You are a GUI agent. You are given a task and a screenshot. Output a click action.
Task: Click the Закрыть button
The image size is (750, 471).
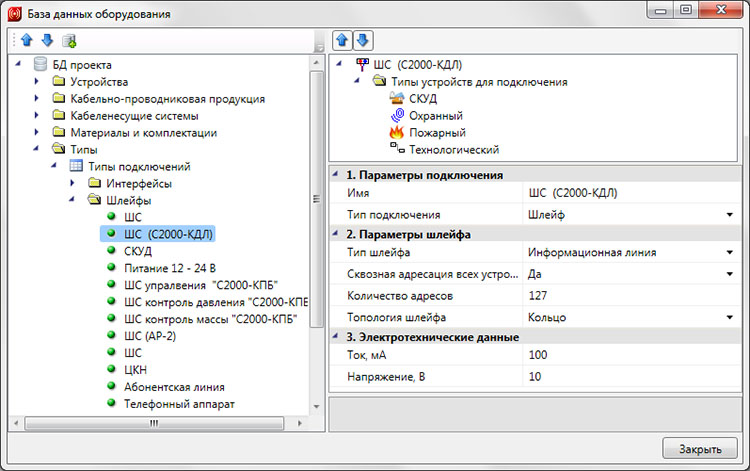[700, 449]
